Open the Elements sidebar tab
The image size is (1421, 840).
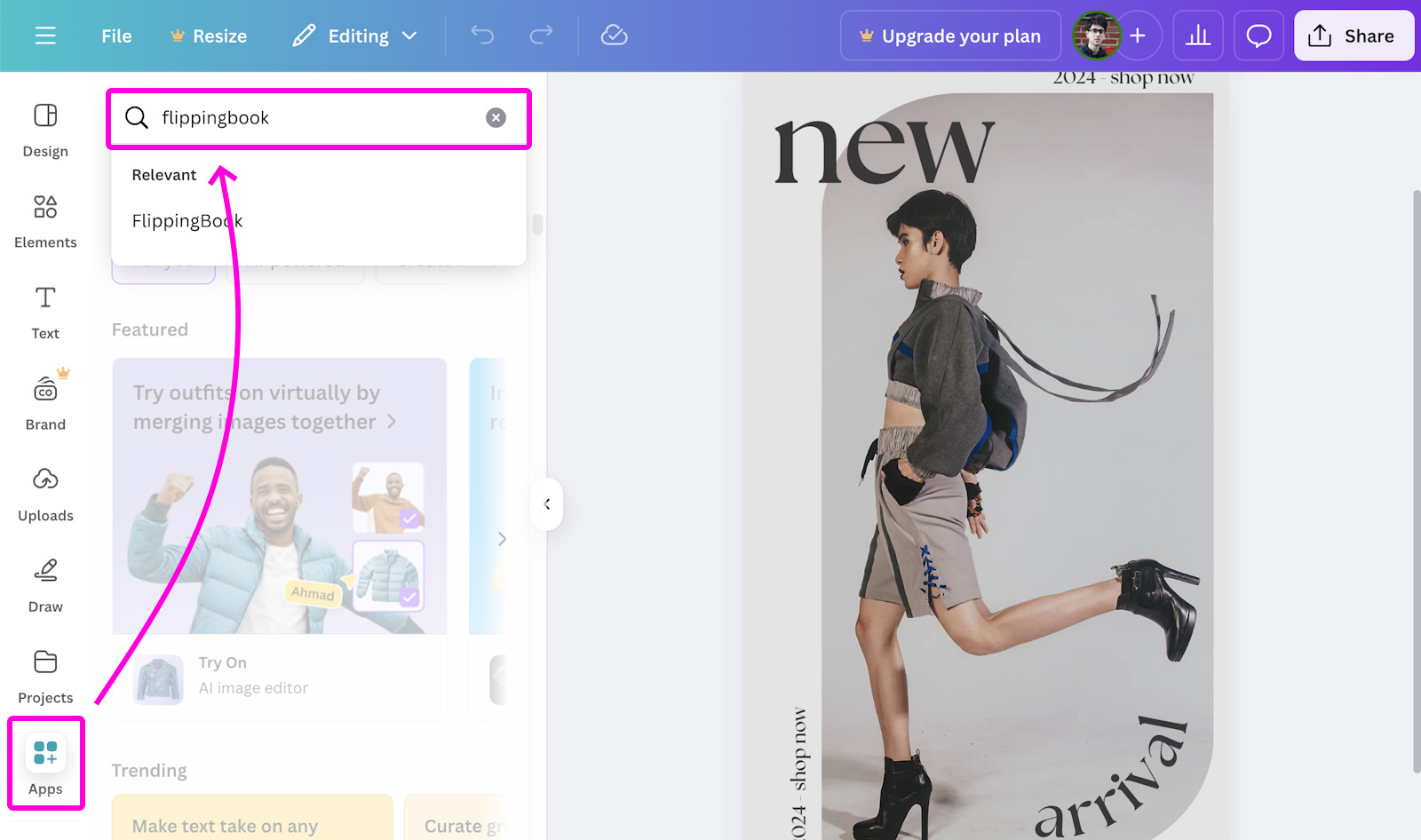coord(45,221)
